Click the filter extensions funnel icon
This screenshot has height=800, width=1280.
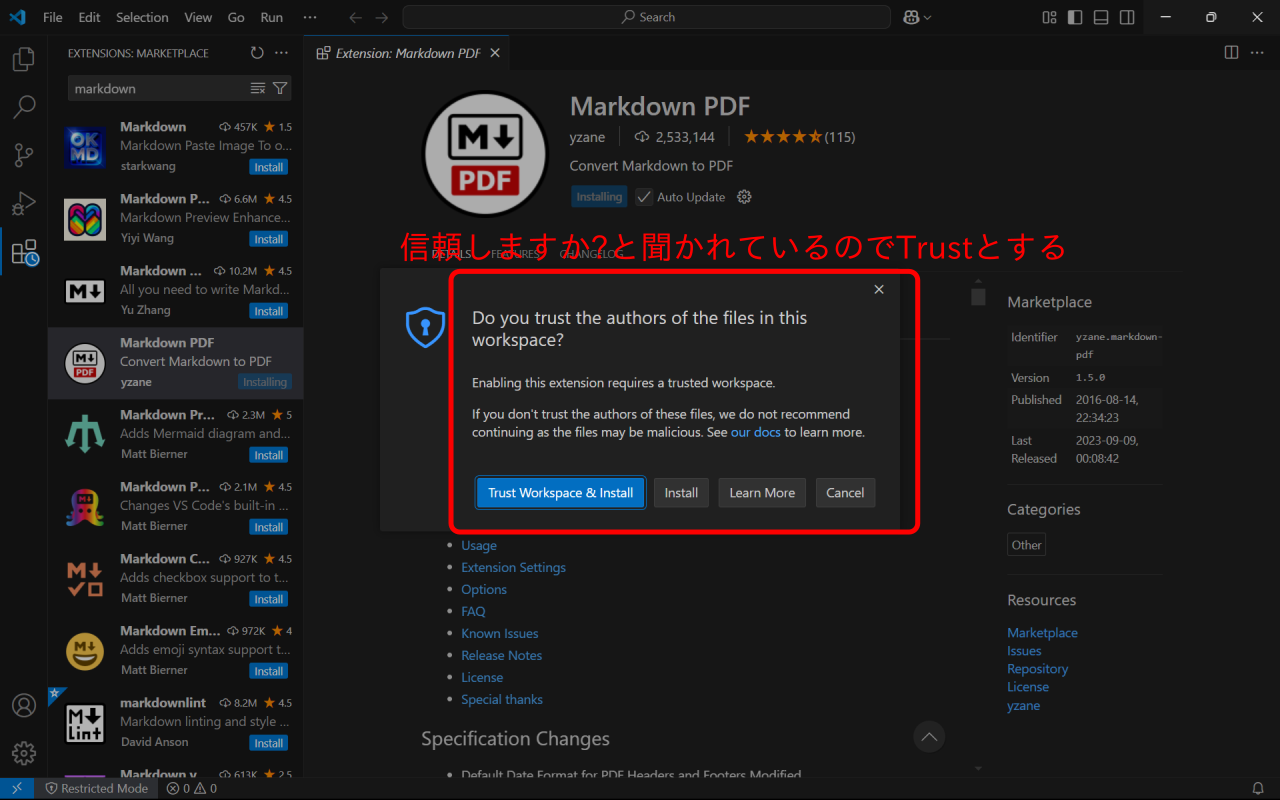281,89
